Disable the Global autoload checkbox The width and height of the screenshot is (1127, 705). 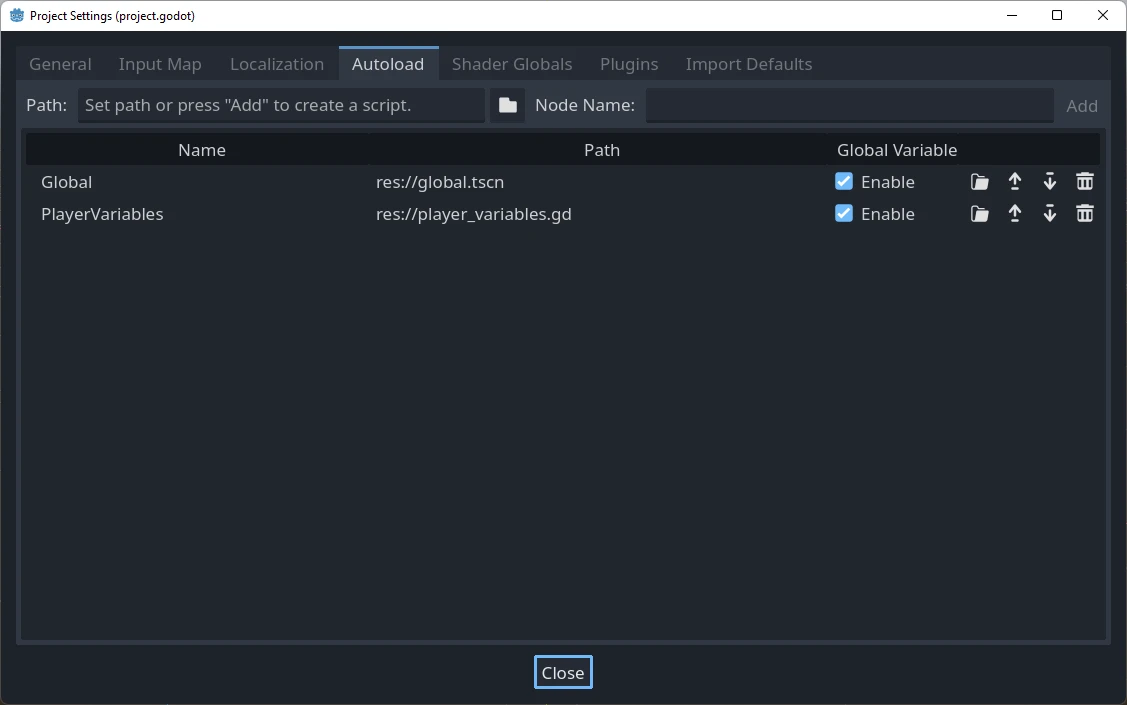pyautogui.click(x=843, y=181)
